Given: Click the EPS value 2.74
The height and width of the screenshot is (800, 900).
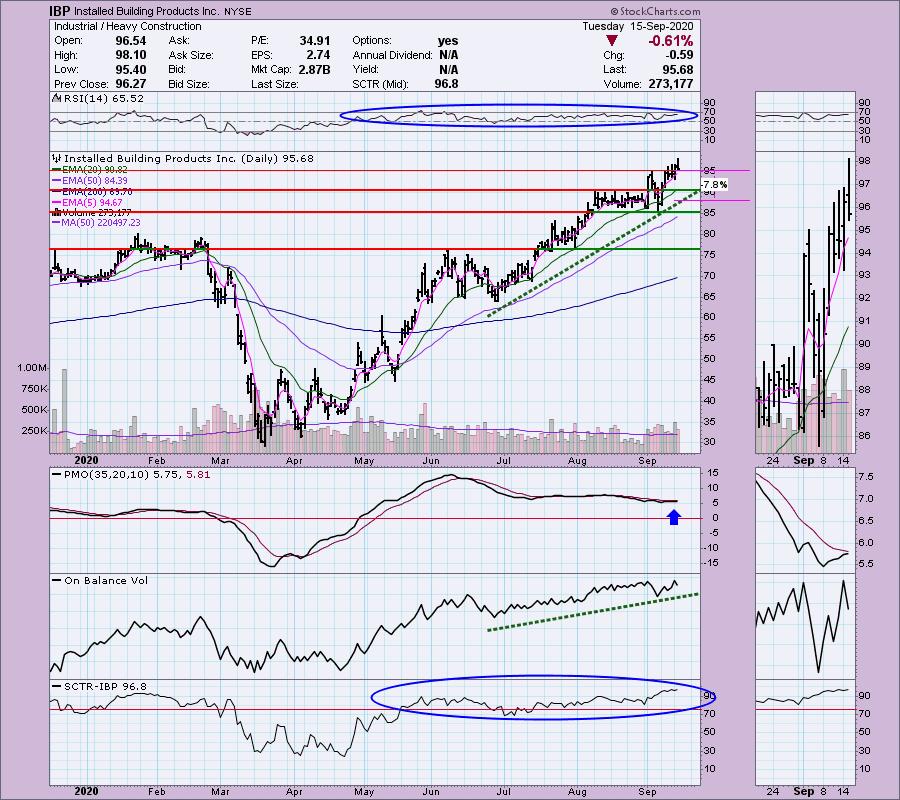Looking at the screenshot, I should click(318, 55).
